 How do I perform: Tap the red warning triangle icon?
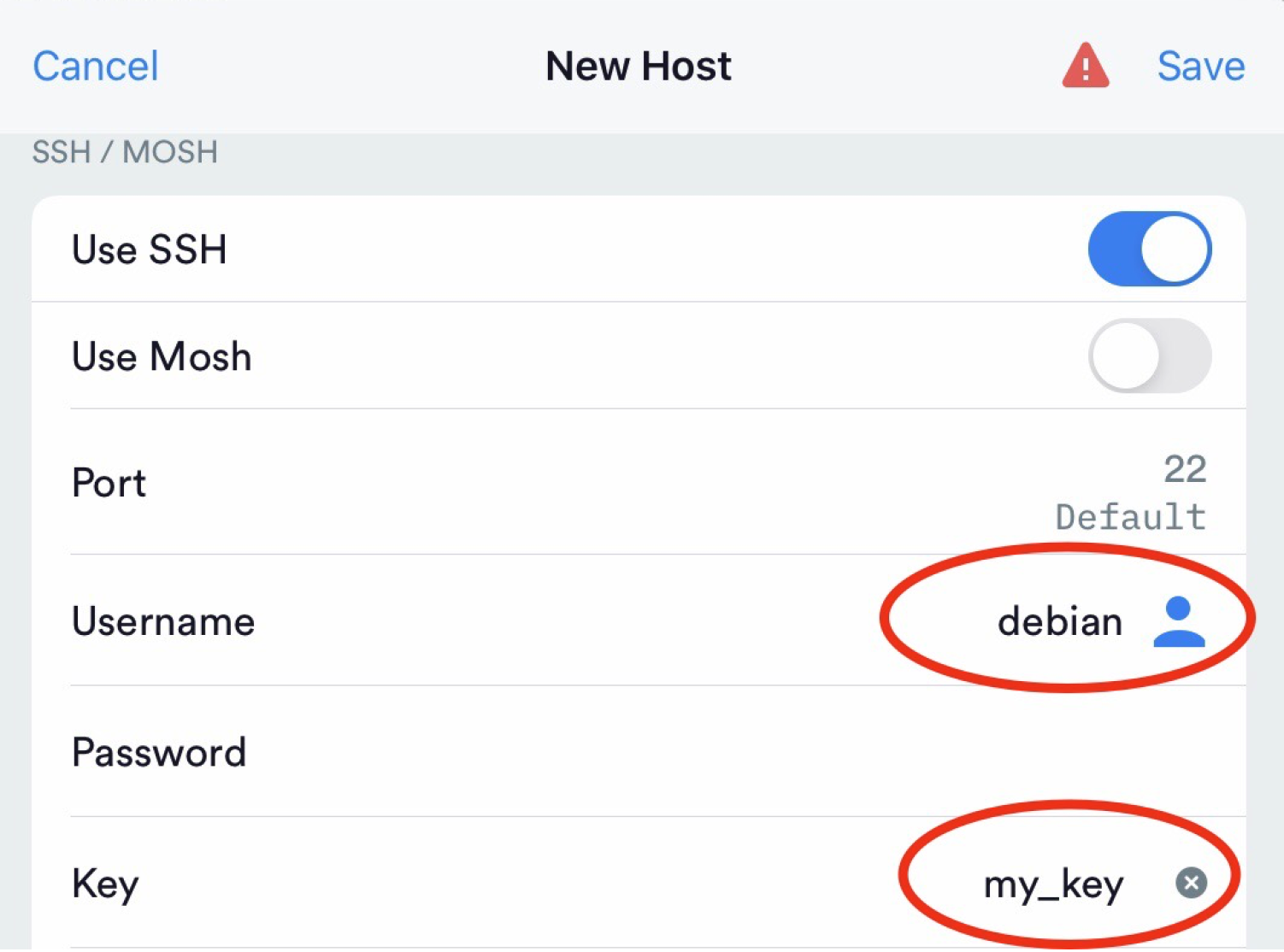[x=1085, y=66]
